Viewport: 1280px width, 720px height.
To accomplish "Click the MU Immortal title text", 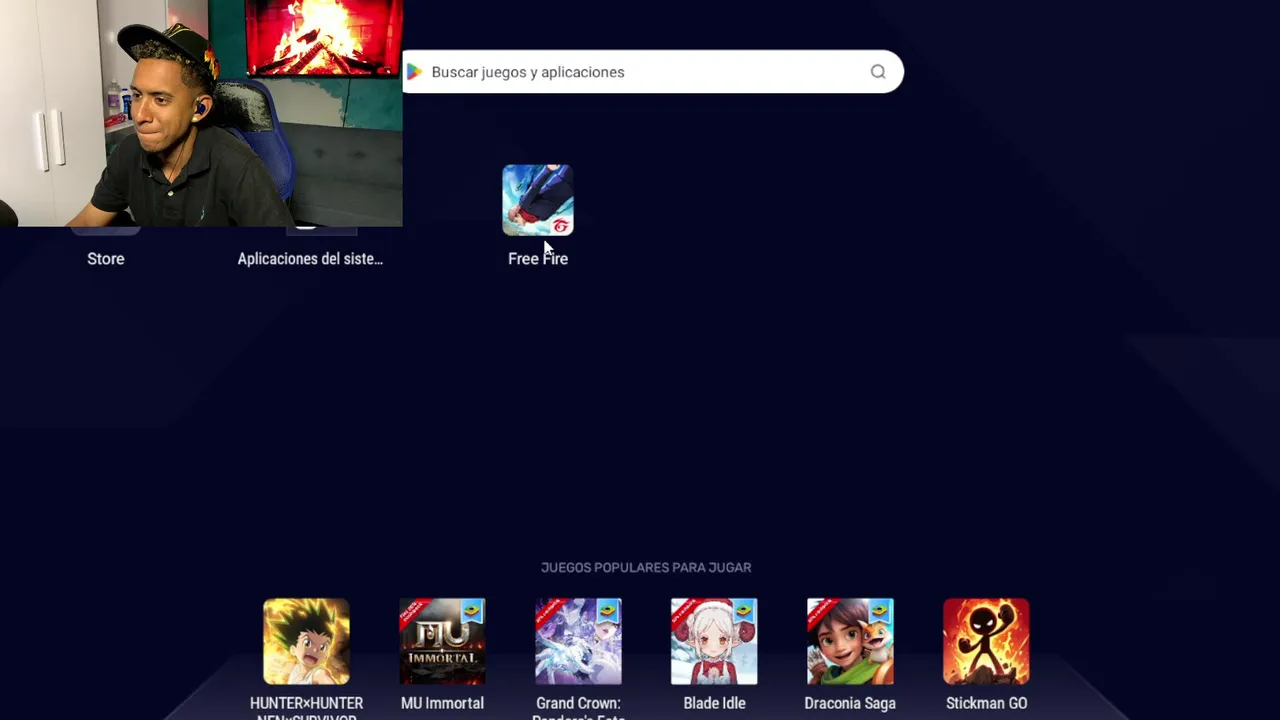I will coord(442,703).
